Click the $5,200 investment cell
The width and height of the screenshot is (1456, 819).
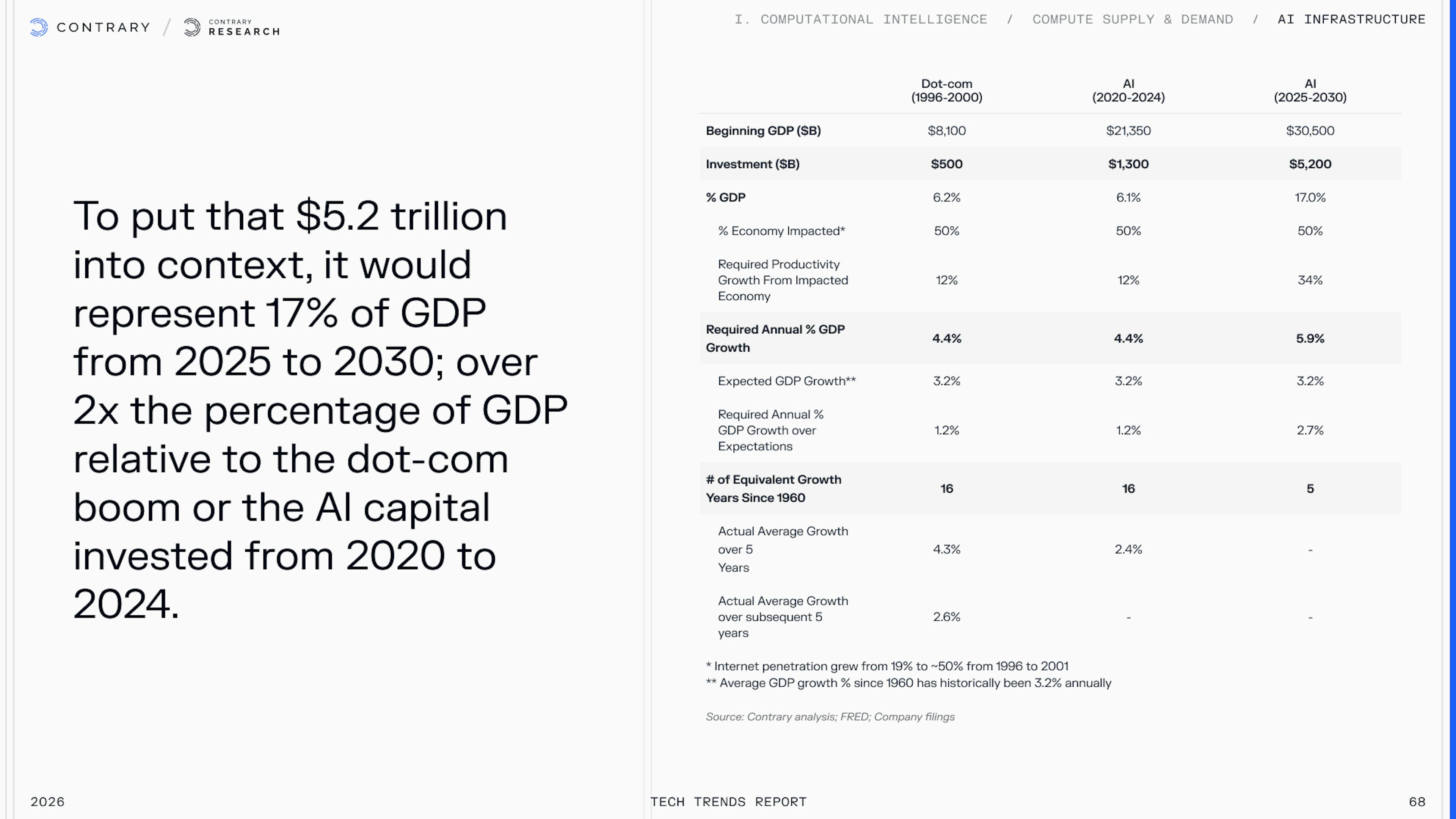click(1310, 164)
